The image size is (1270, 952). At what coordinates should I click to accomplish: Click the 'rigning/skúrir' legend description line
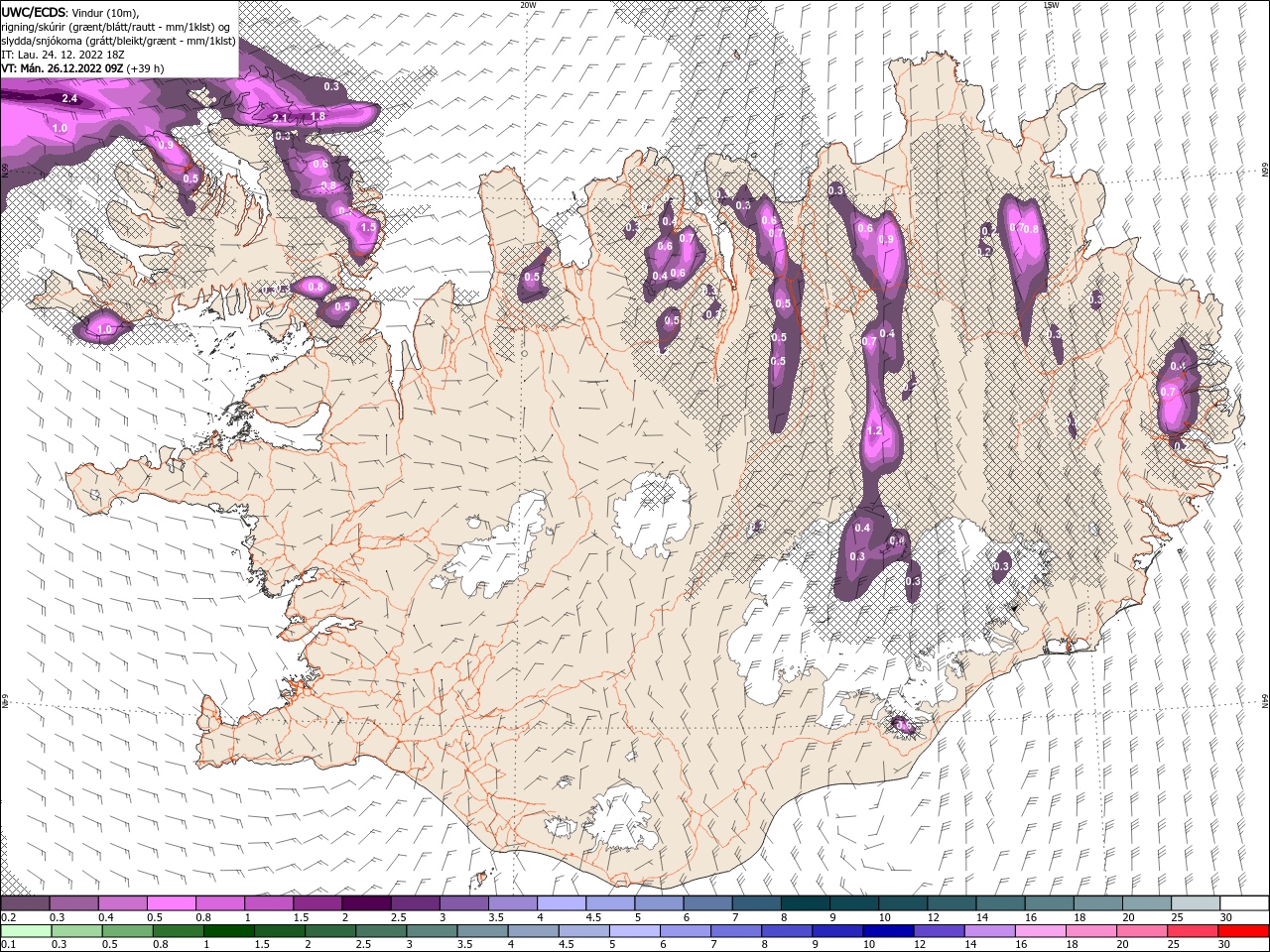(x=116, y=26)
